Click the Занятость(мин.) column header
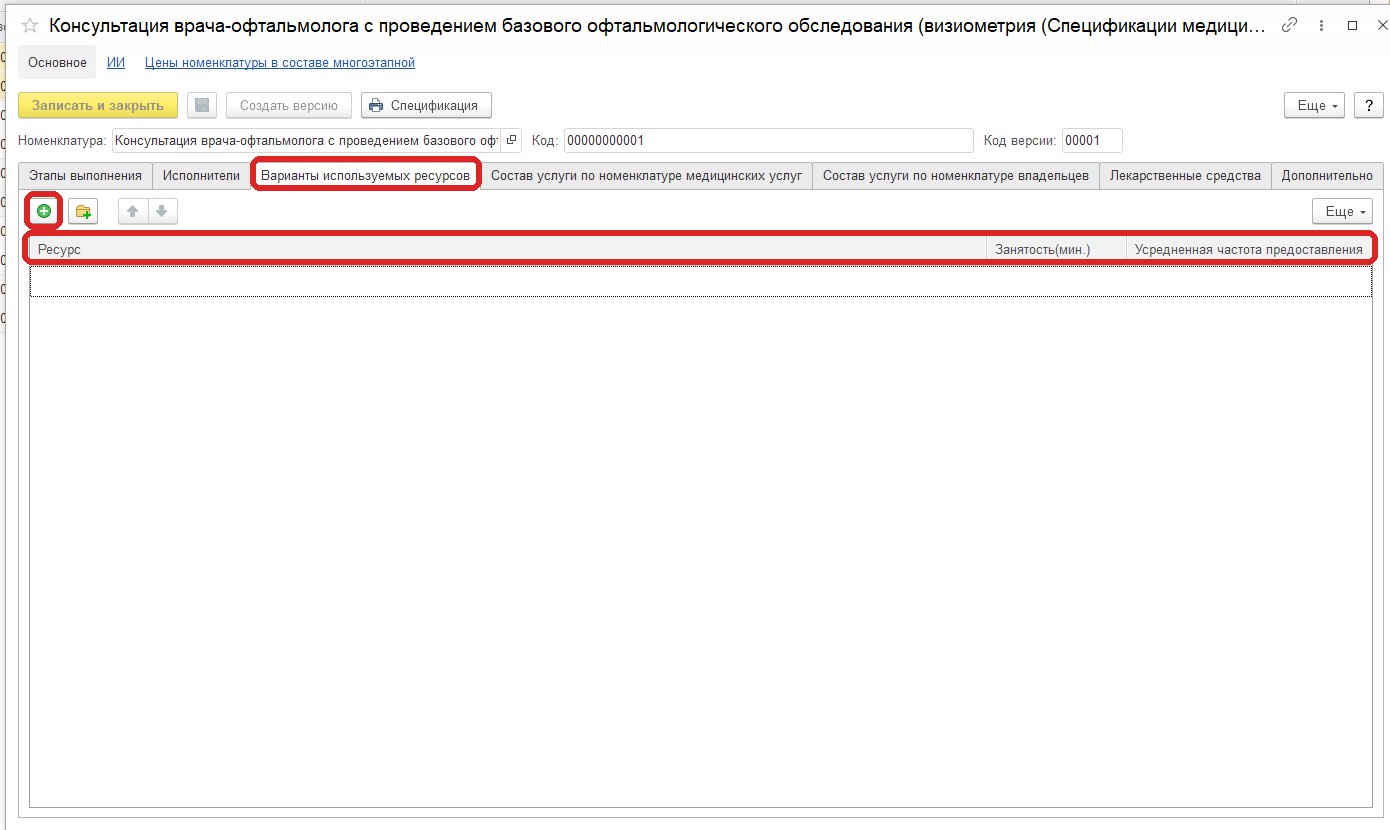1390x830 pixels. (x=1057, y=249)
